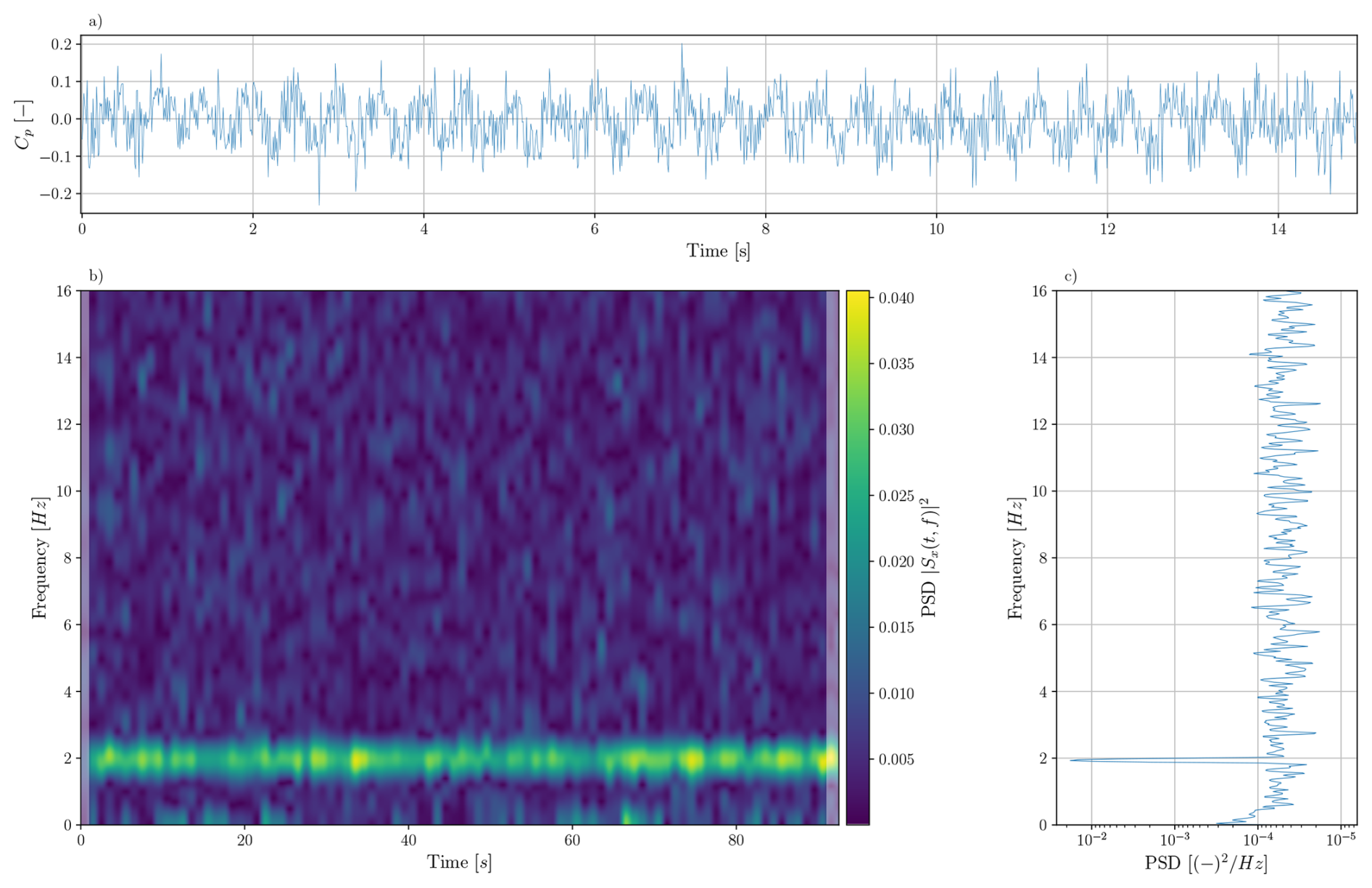This screenshot has width=1372, height=888.
Task: Click the 10⁻⁵ tick label on the PSD axis
Action: [1341, 840]
